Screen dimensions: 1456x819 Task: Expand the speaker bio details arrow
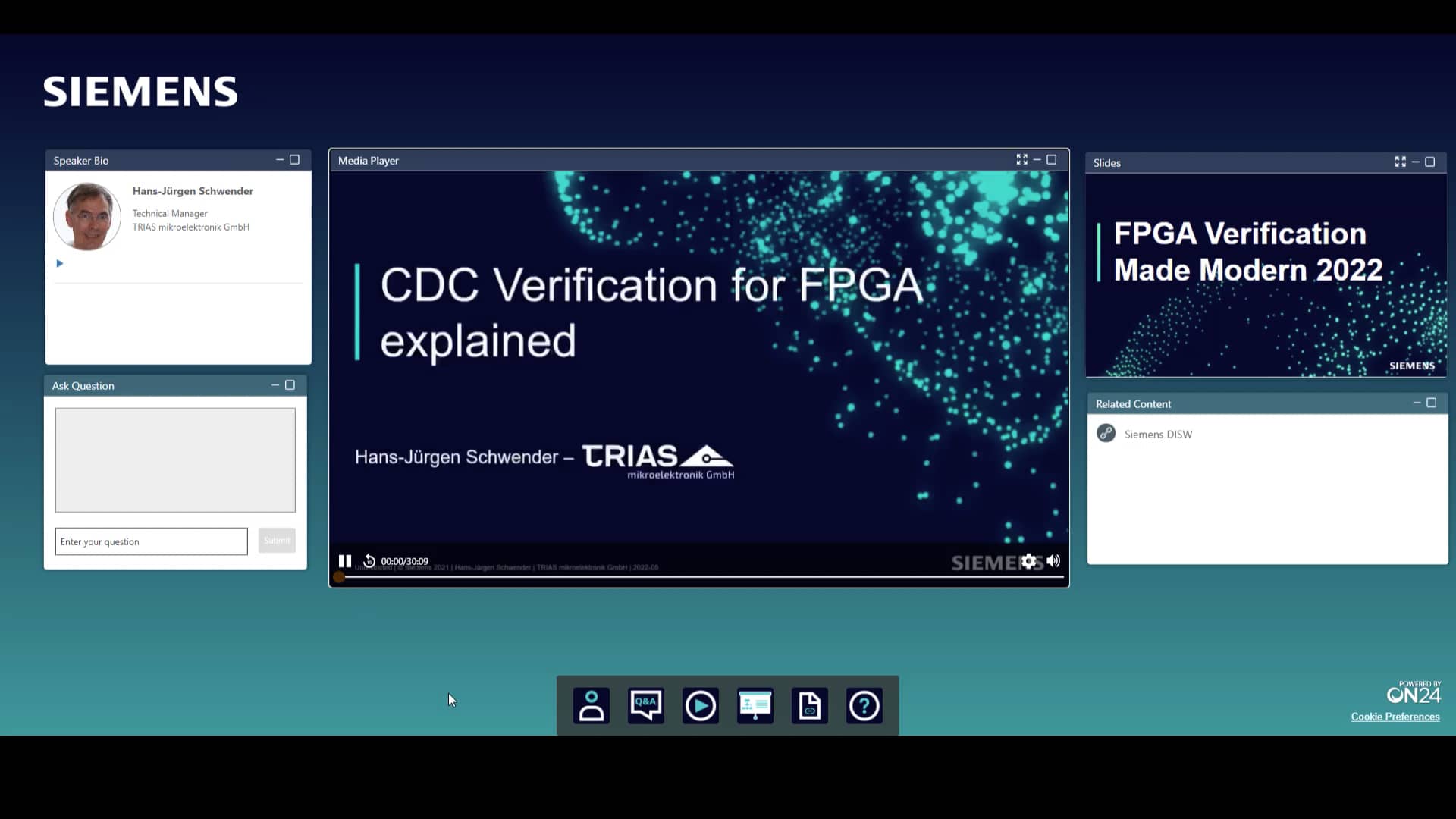(x=59, y=263)
